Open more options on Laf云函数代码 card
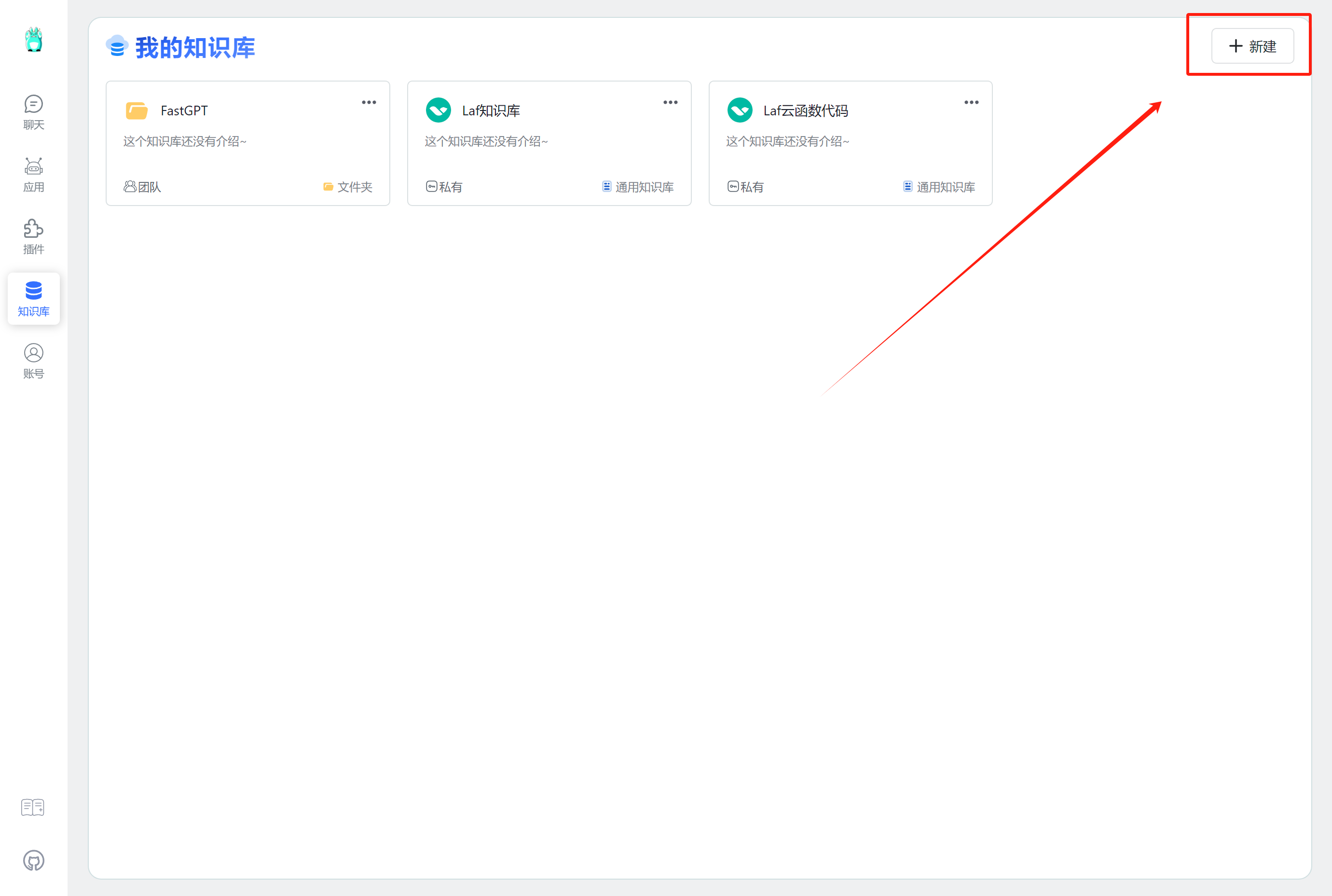Viewport: 1332px width, 896px height. [x=971, y=102]
